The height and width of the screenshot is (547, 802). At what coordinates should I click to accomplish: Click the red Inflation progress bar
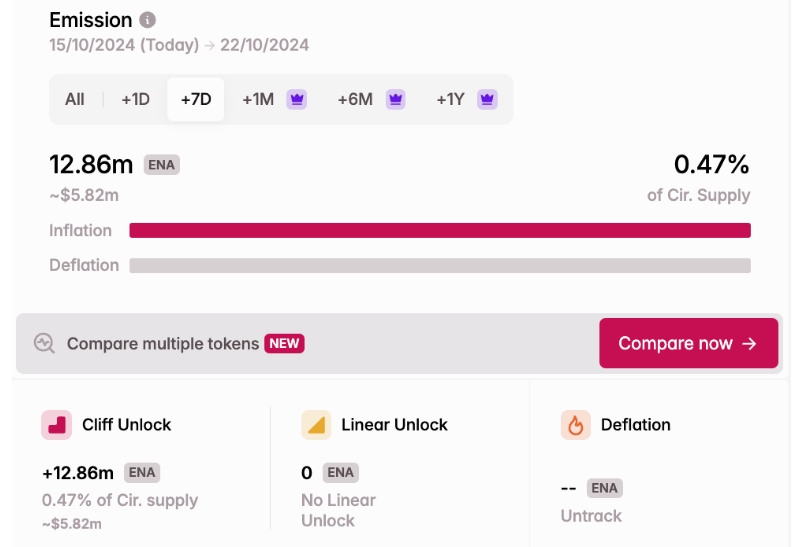pyautogui.click(x=440, y=230)
